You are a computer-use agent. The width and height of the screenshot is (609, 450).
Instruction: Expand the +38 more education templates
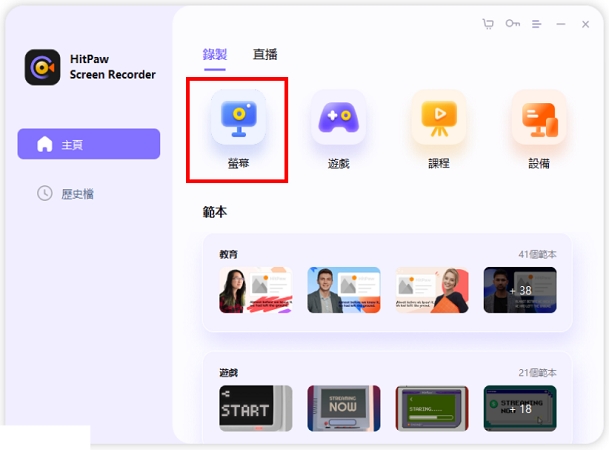520,290
